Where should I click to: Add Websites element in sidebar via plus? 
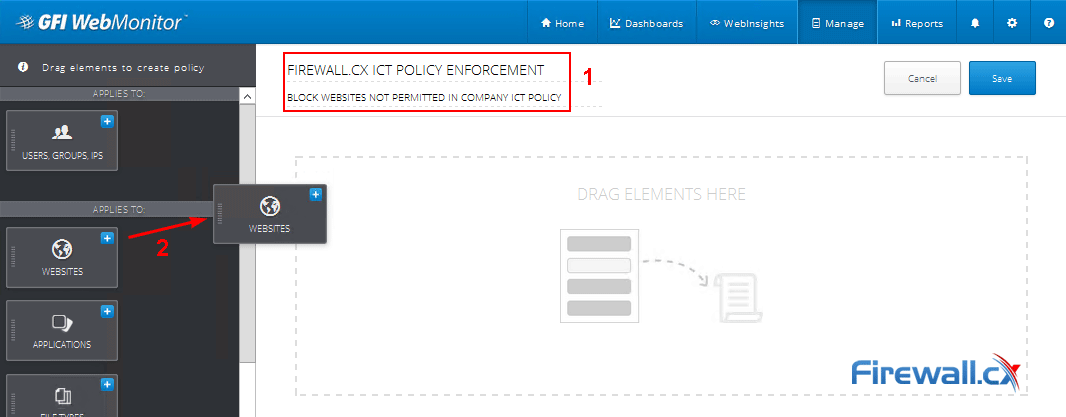[x=107, y=238]
